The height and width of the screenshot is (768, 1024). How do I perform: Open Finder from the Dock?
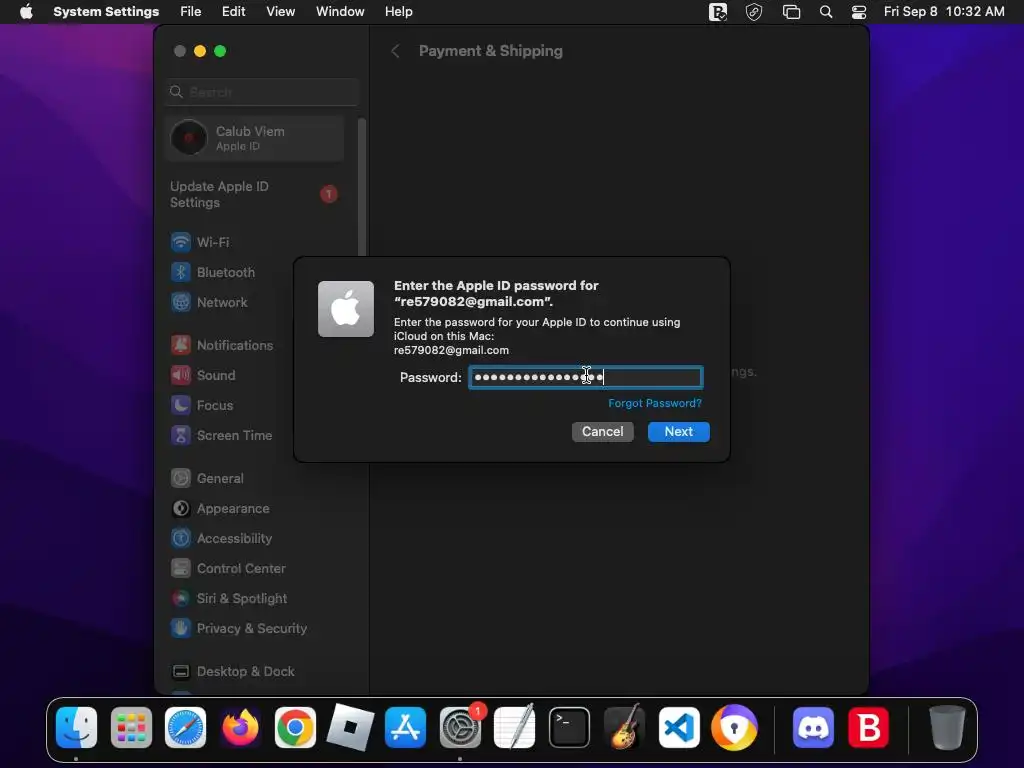point(76,728)
